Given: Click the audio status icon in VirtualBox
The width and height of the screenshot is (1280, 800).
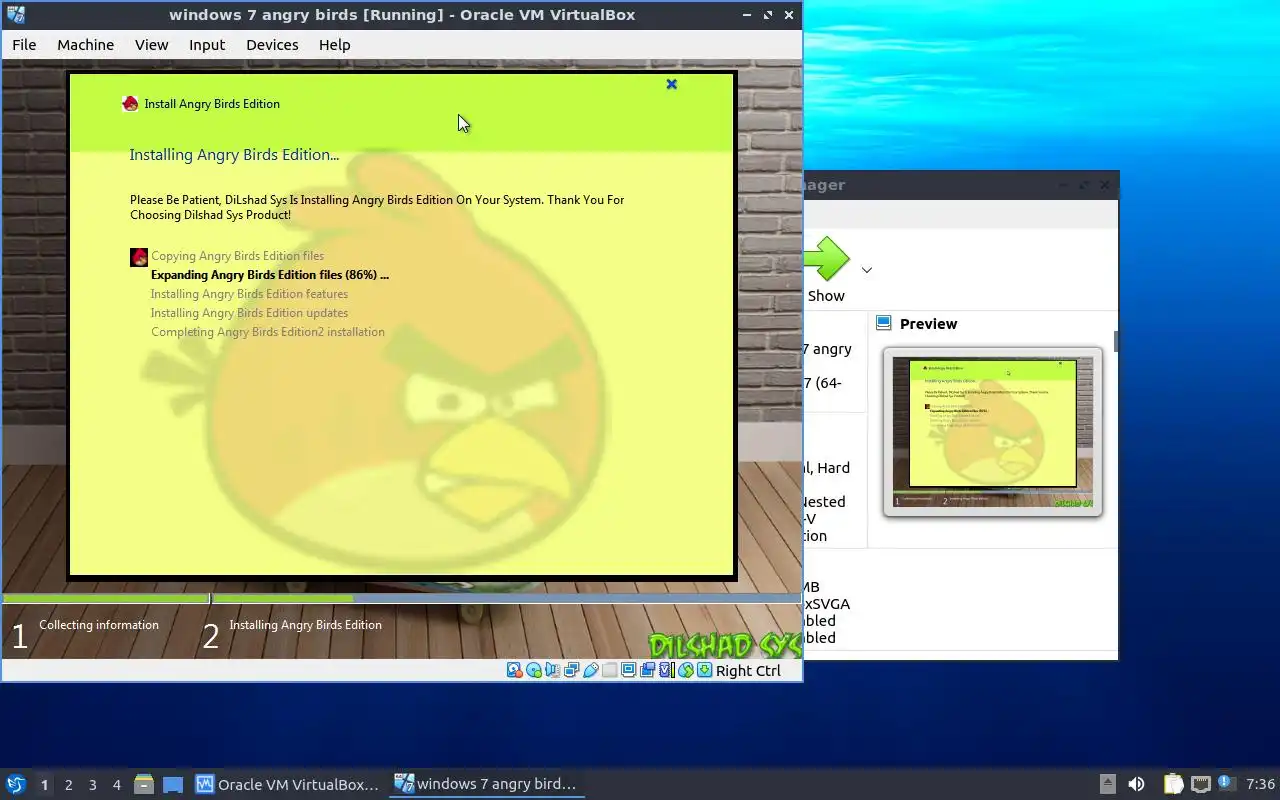Looking at the screenshot, I should (x=553, y=670).
